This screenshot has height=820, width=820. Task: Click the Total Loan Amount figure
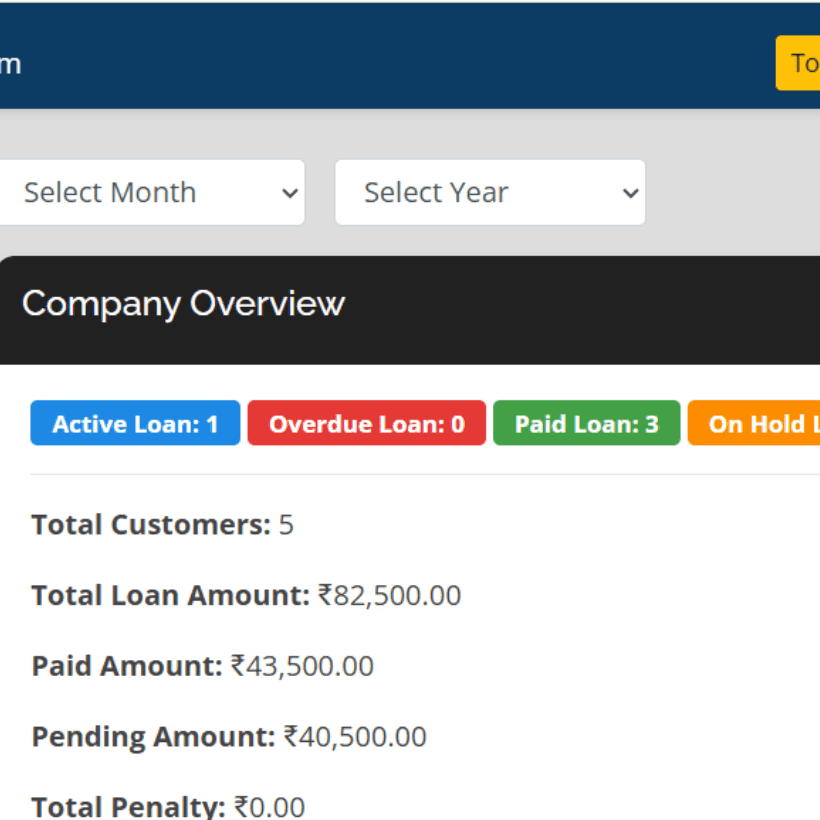coord(246,595)
